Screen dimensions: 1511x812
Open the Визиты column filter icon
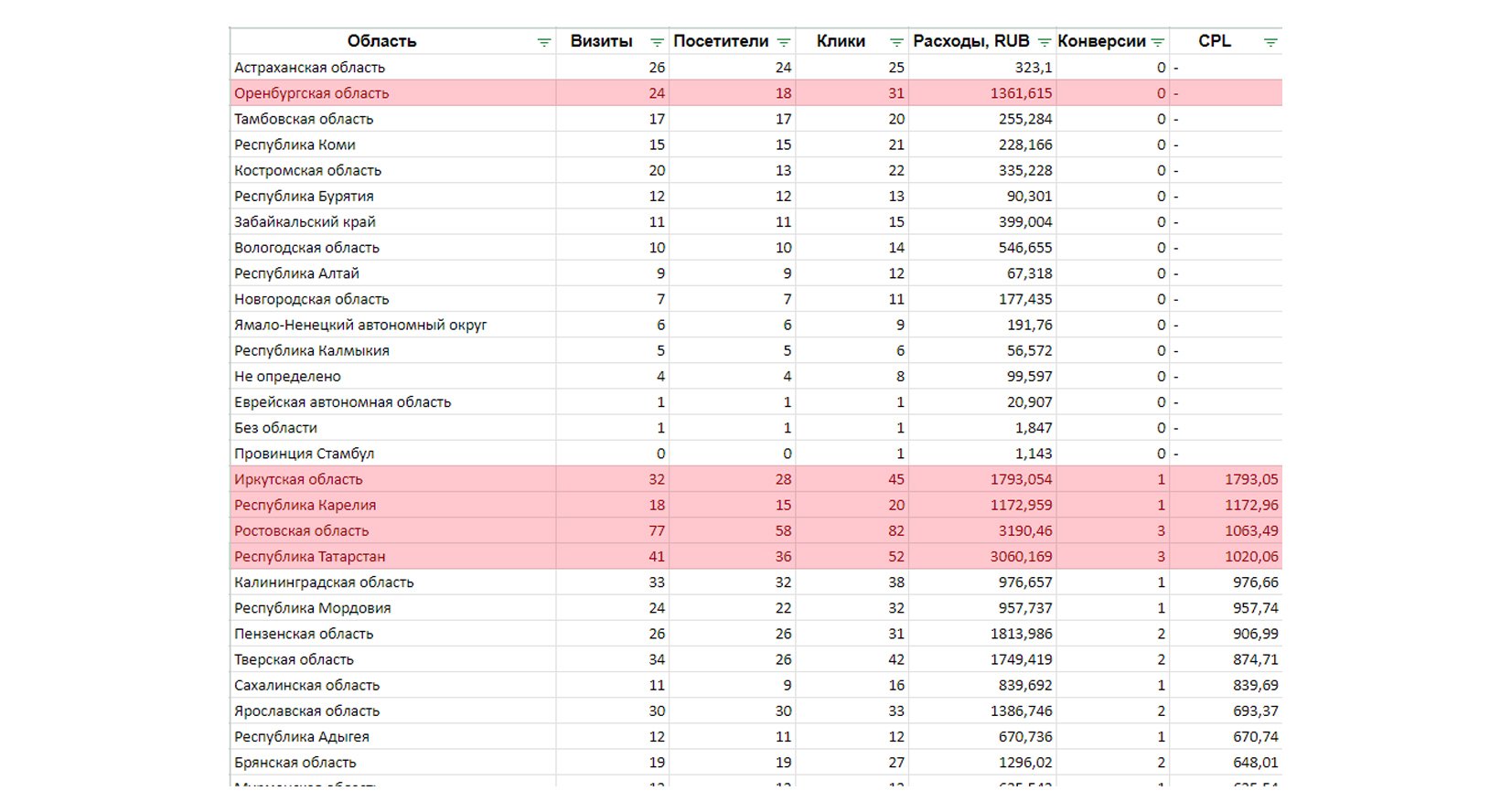[x=657, y=42]
